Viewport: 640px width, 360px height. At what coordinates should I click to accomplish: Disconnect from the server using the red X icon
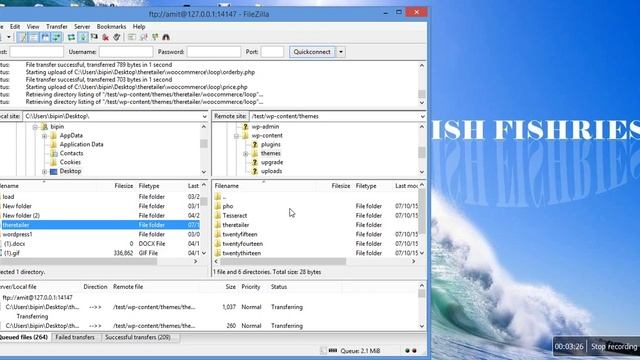[x=106, y=38]
